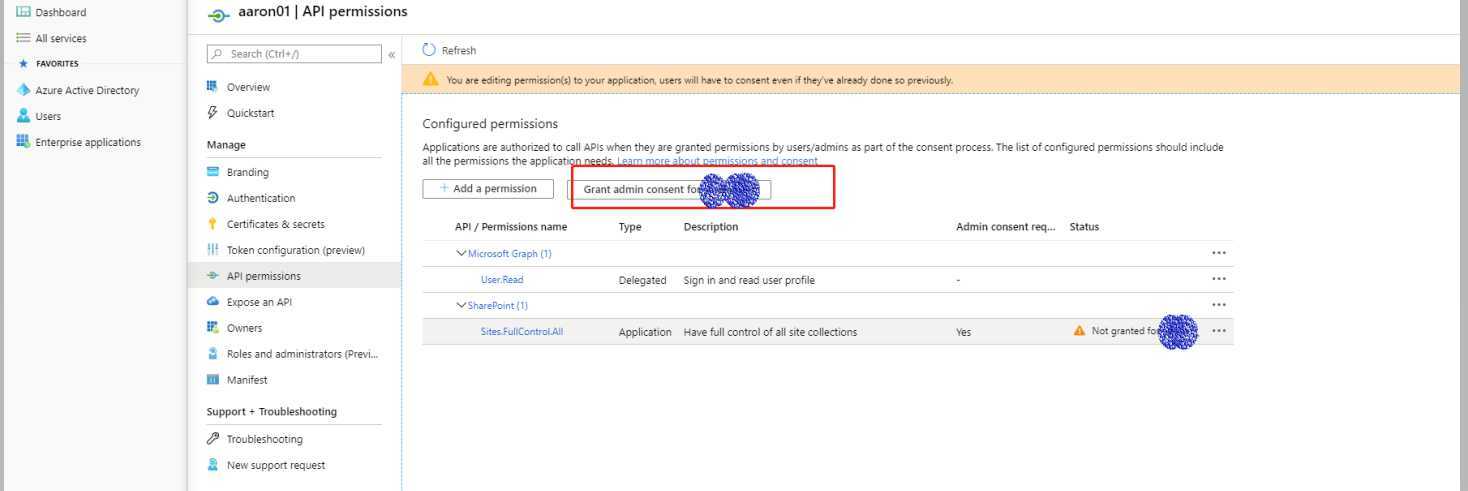Open Users in favorites

pos(48,116)
